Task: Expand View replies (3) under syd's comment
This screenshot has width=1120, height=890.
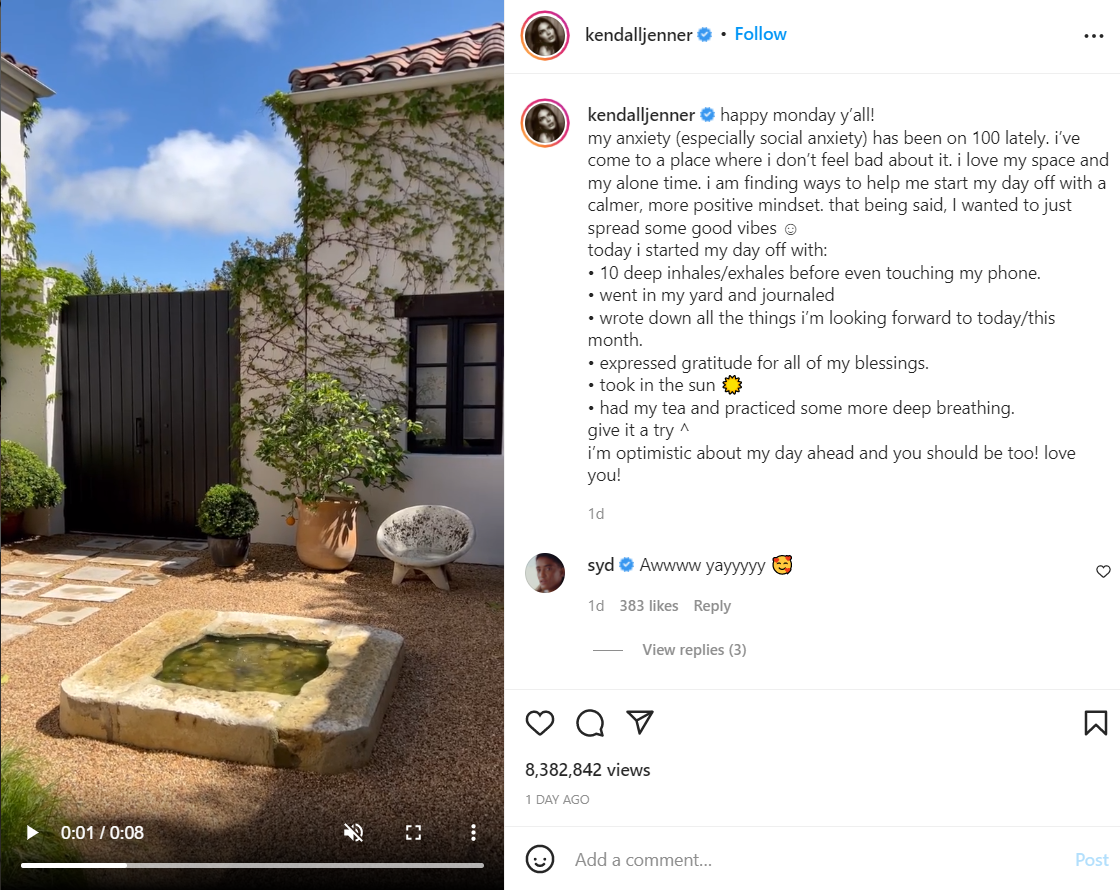Action: [x=694, y=650]
